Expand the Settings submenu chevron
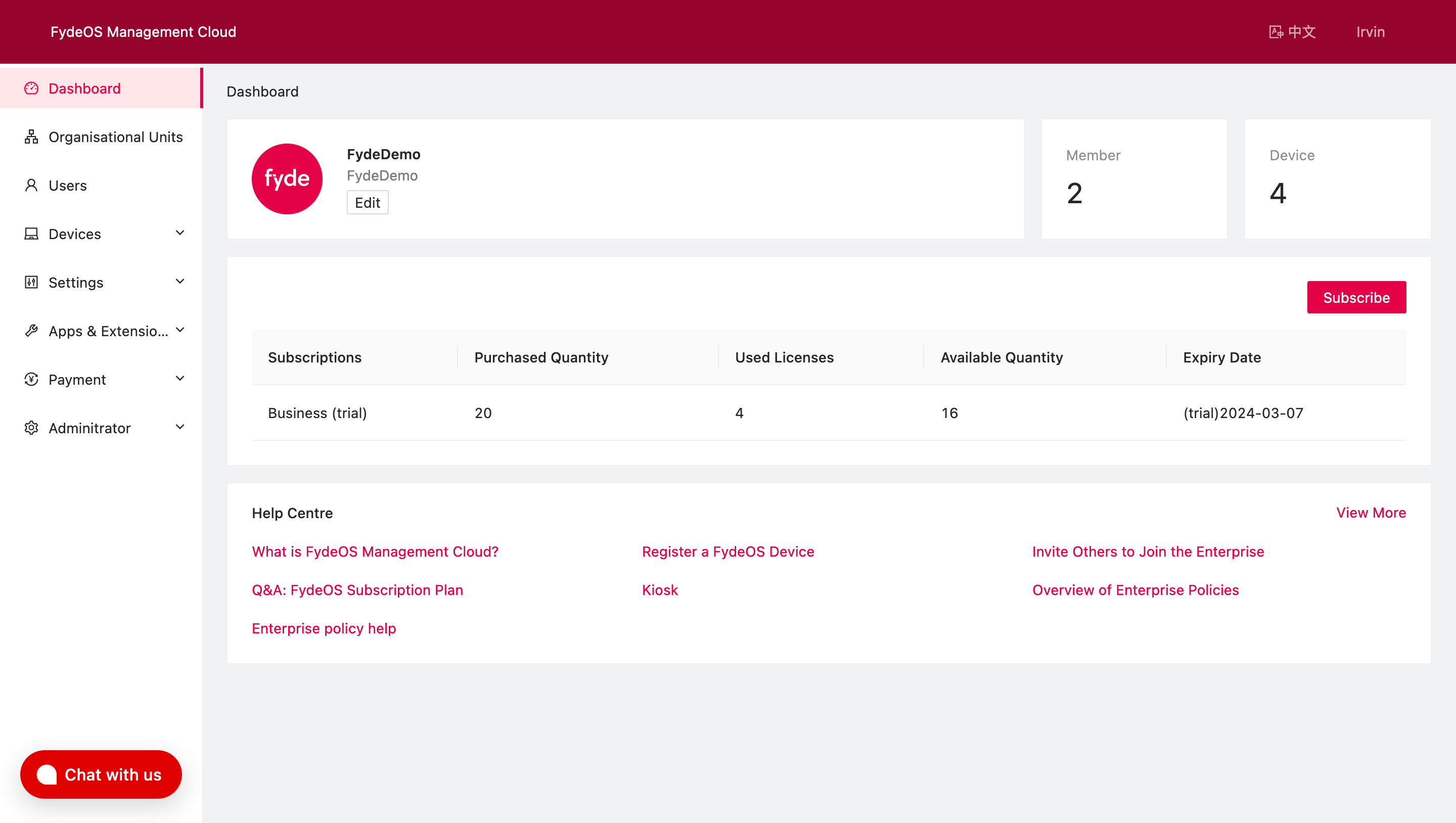 180,282
